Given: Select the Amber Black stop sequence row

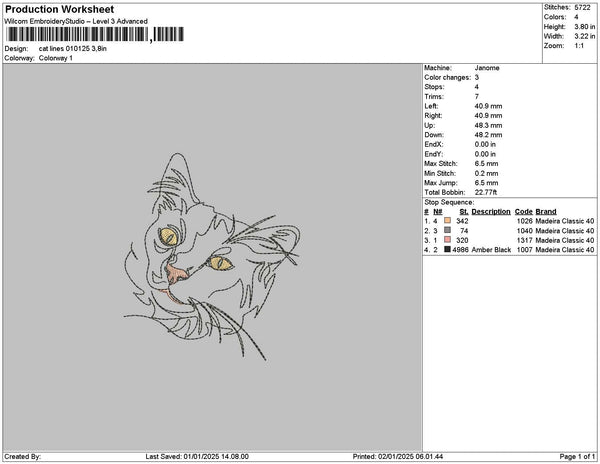Looking at the screenshot, I should (x=509, y=250).
